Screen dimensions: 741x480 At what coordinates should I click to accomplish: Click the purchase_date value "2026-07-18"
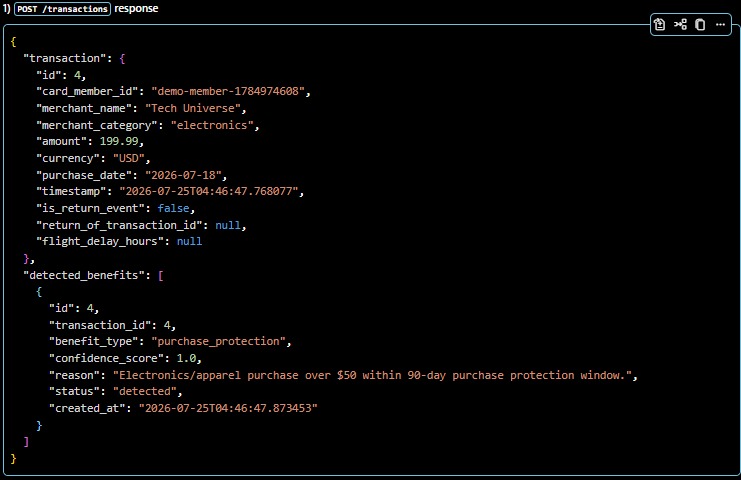183,175
